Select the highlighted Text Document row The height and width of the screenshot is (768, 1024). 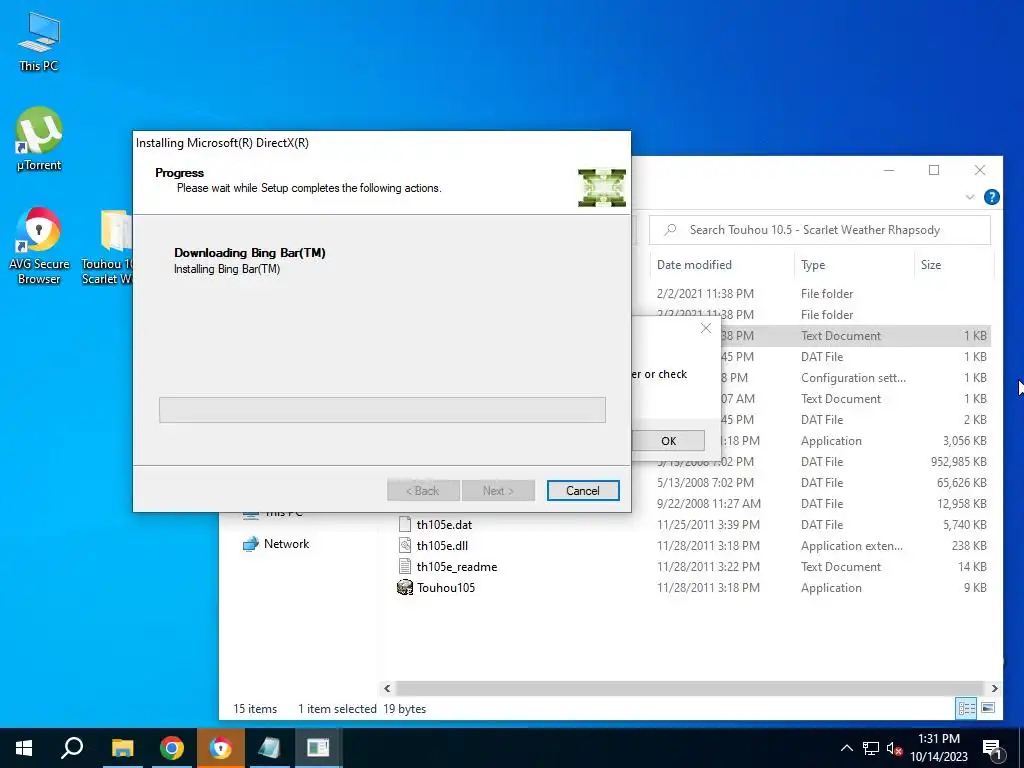856,336
